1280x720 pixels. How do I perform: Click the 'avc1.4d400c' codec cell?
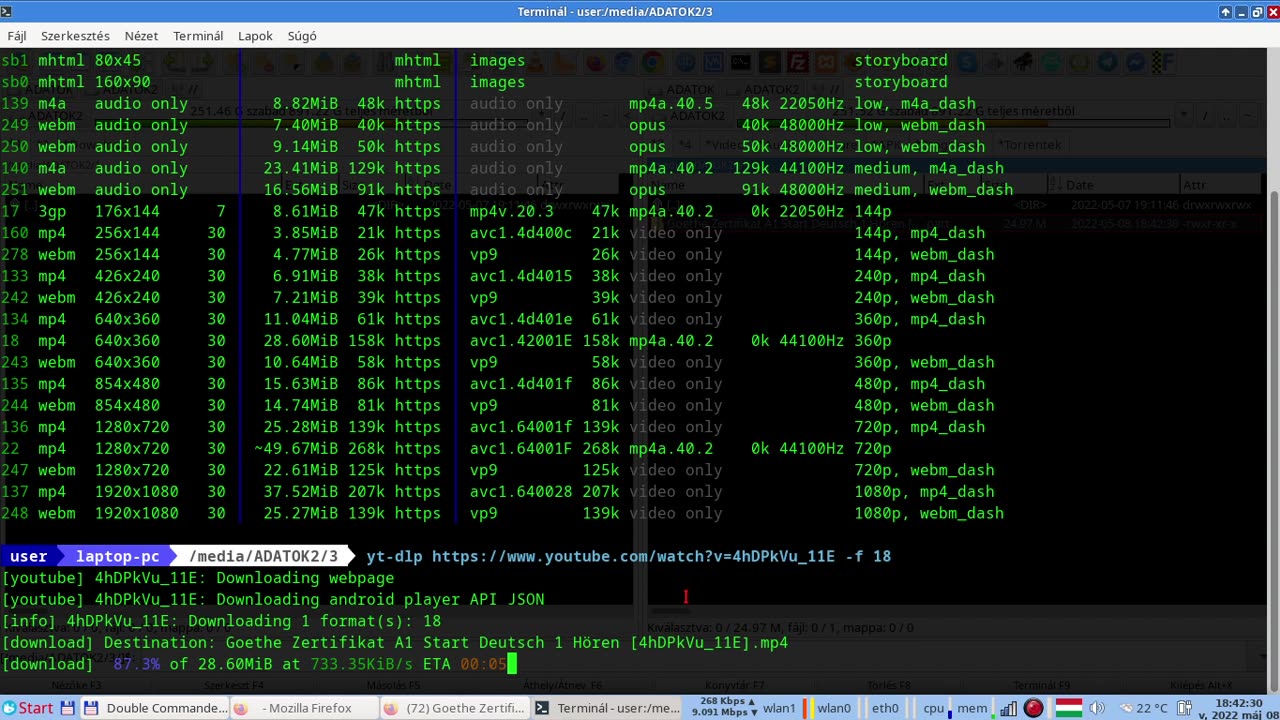pos(521,233)
